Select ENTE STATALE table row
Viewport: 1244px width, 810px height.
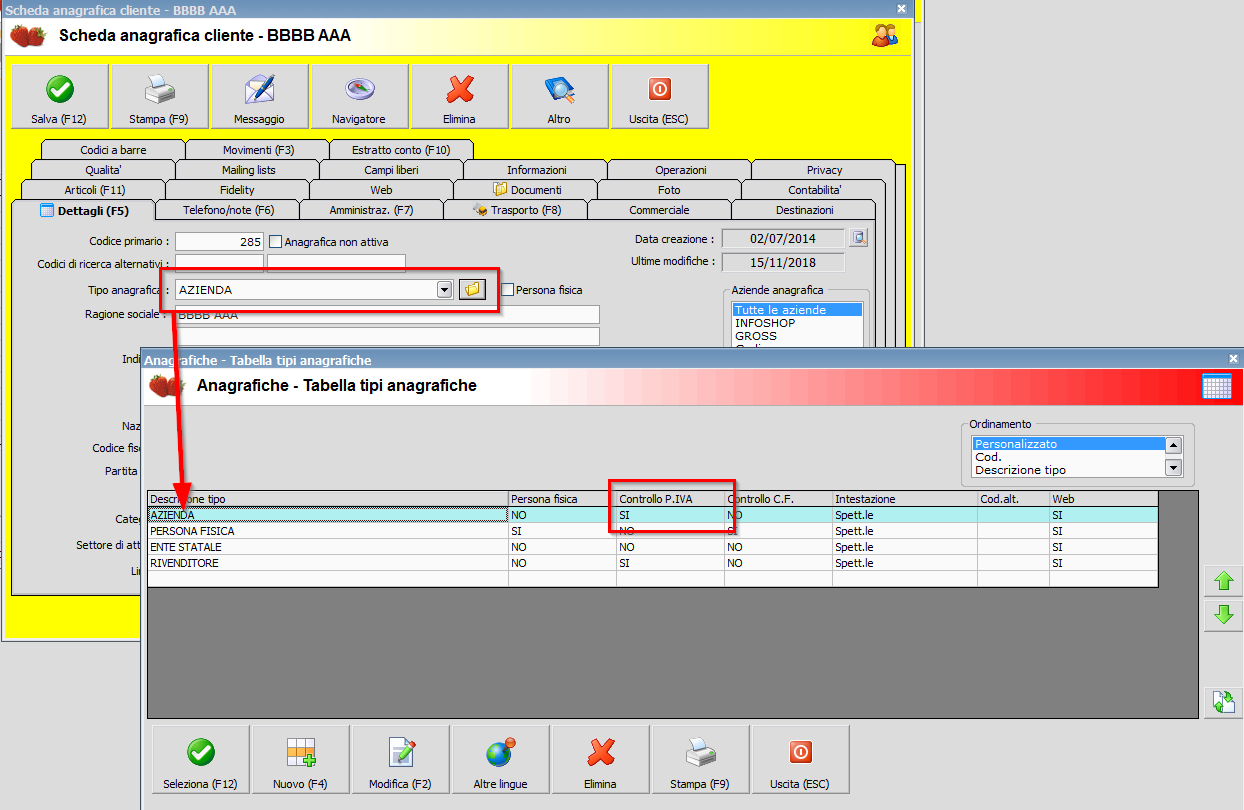(653, 547)
